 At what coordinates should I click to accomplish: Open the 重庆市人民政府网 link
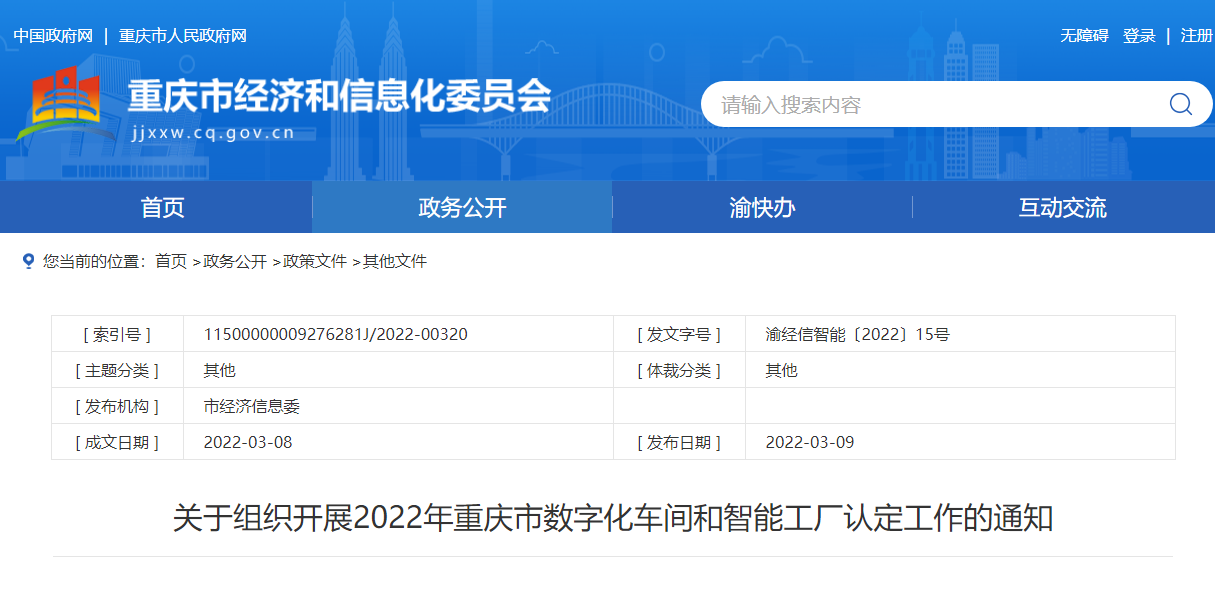pos(182,36)
